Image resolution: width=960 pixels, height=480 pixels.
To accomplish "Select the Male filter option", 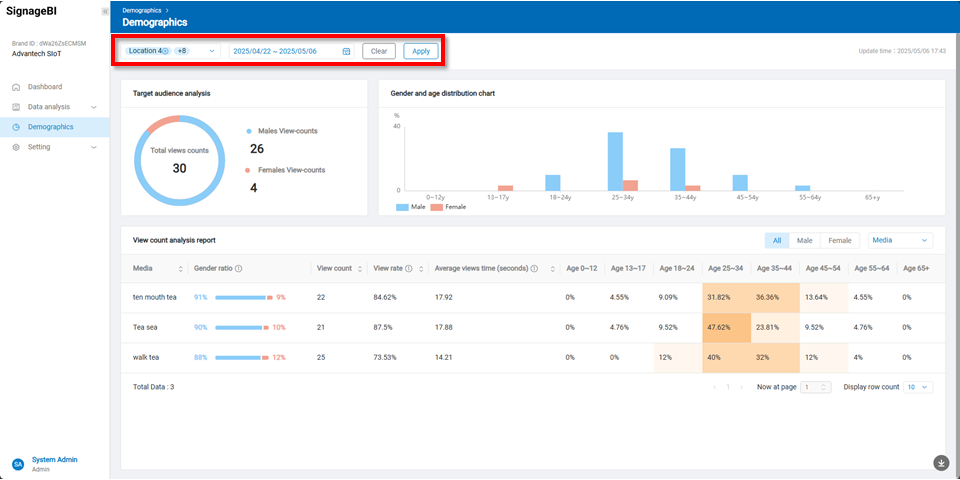I will pos(804,240).
